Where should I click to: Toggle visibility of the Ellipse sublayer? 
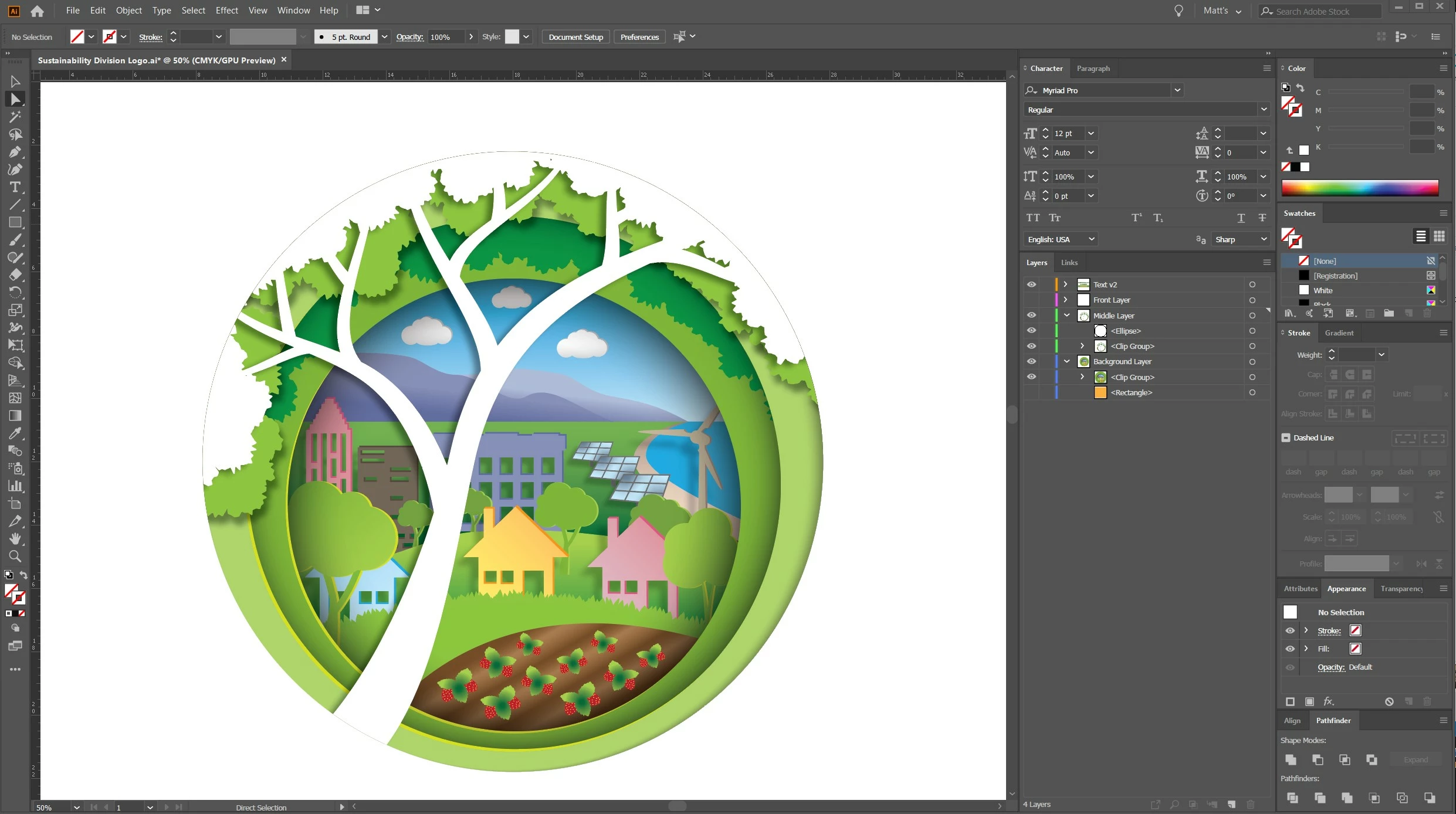1031,331
